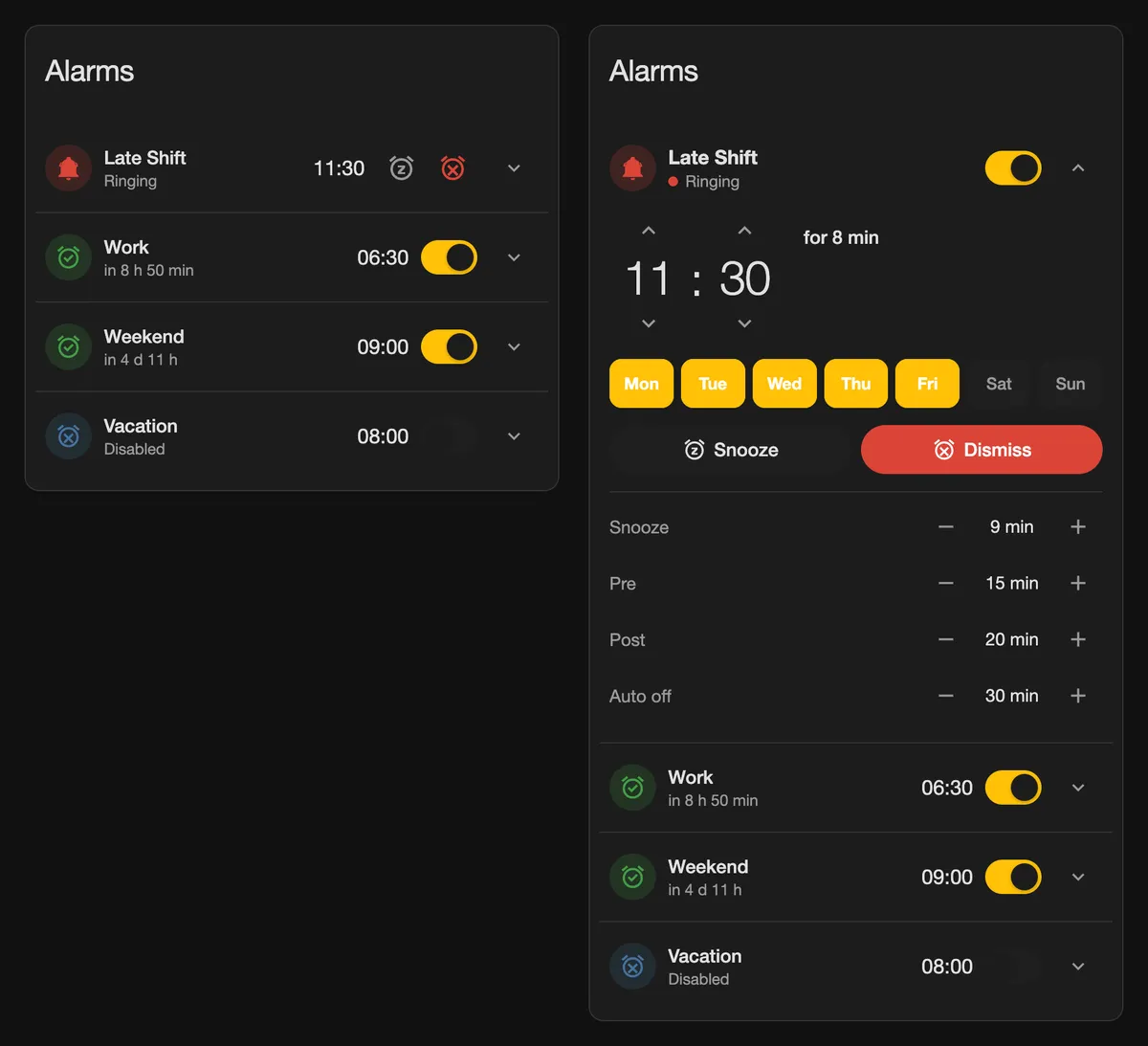This screenshot has width=1148, height=1046.
Task: Deselect the Fri day button
Action: click(x=927, y=384)
